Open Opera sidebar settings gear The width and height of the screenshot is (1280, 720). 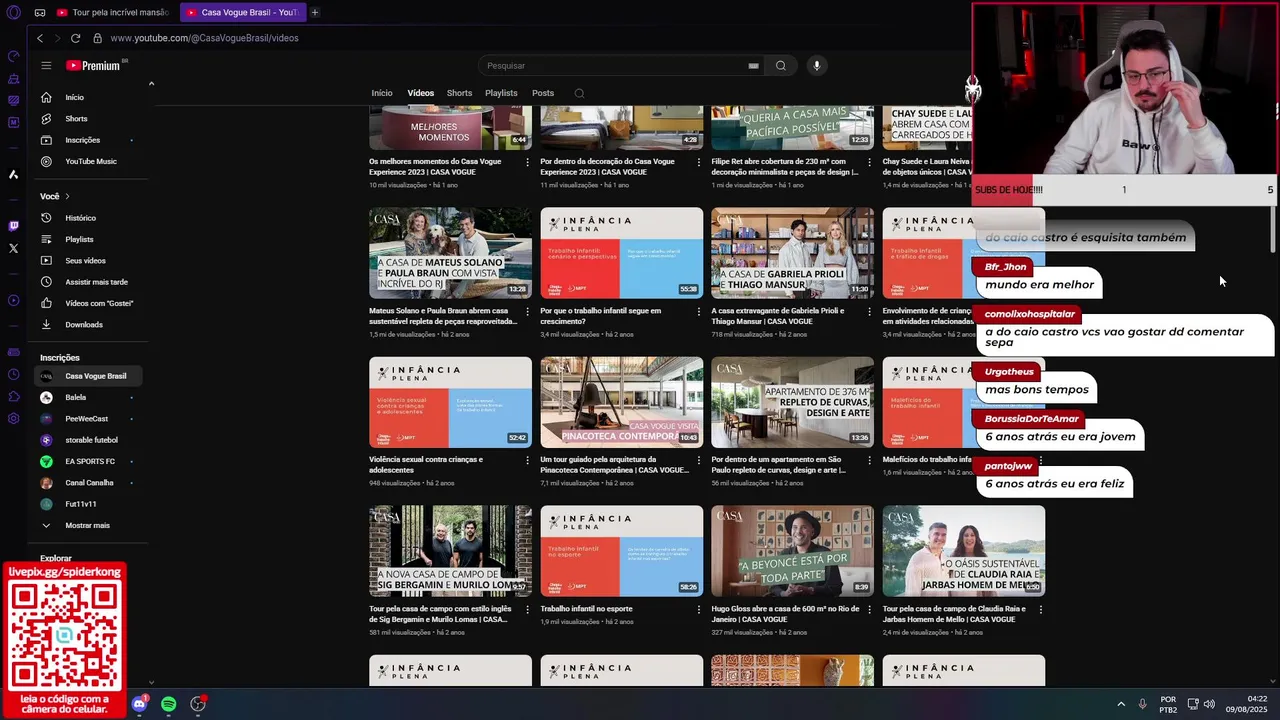pyautogui.click(x=13, y=418)
